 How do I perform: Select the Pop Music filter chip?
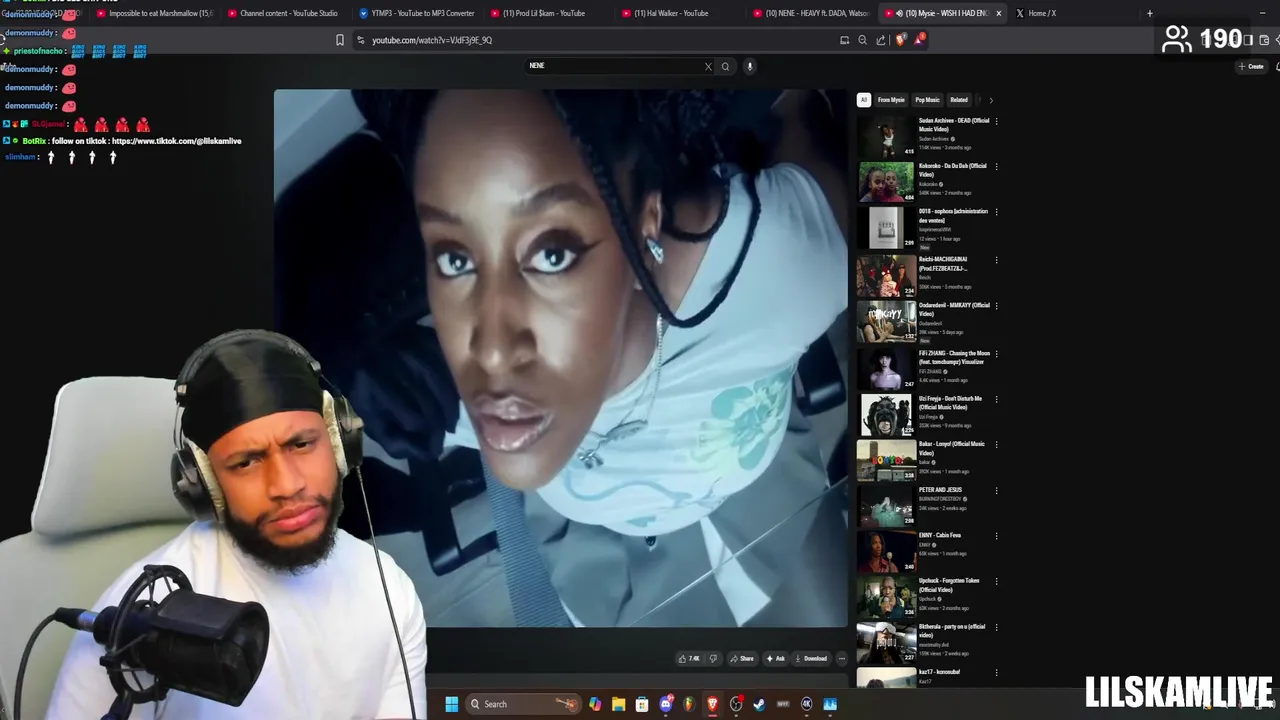coord(927,100)
